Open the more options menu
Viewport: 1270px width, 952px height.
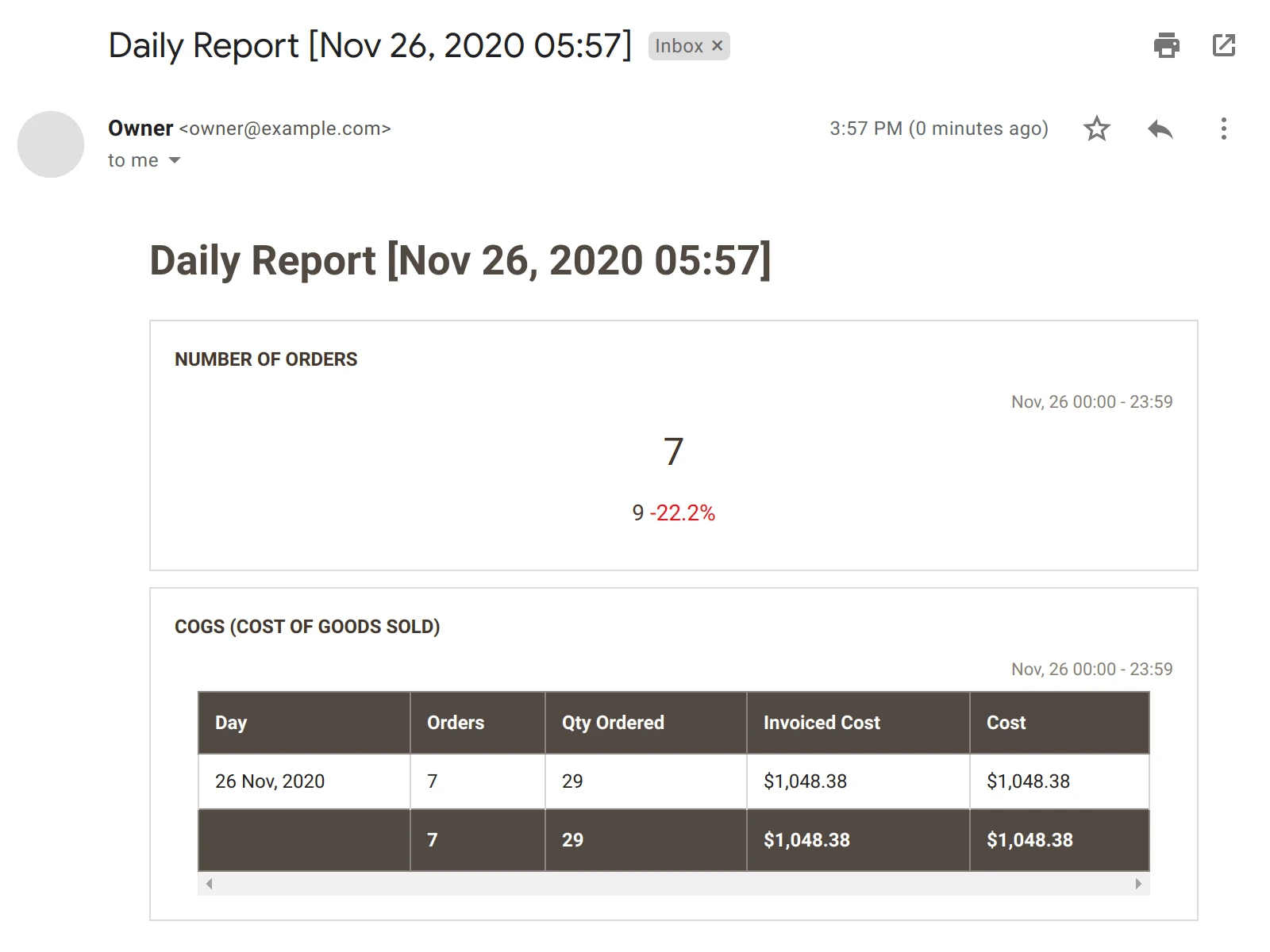(1224, 129)
